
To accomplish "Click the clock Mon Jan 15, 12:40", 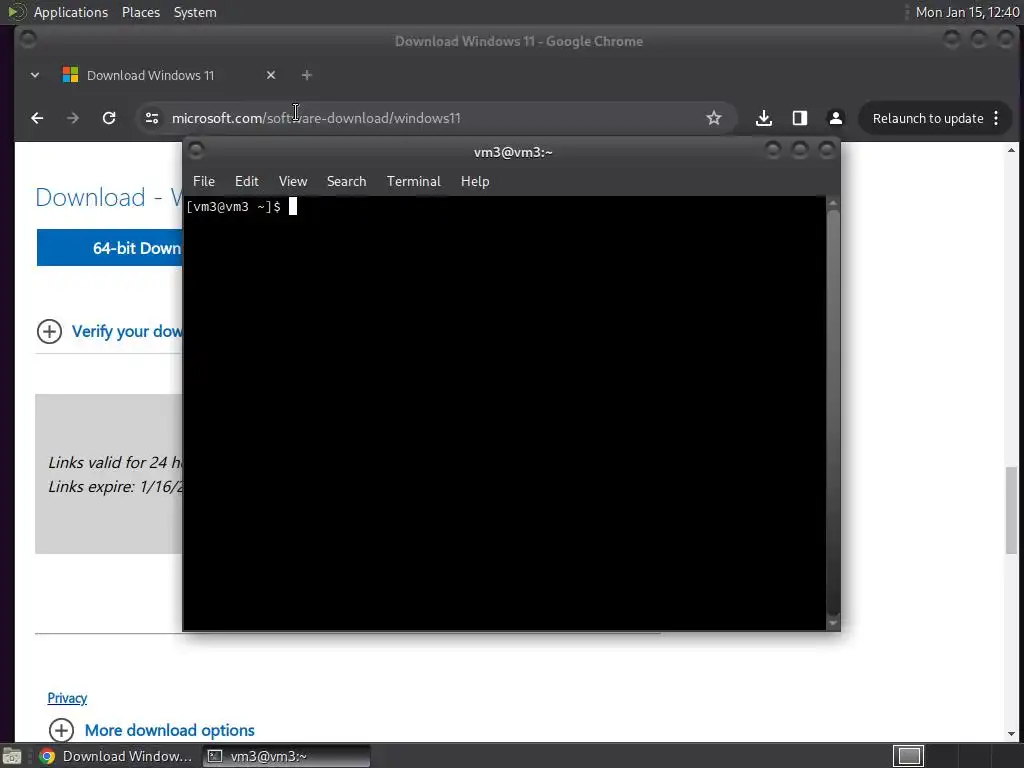I will click(967, 12).
